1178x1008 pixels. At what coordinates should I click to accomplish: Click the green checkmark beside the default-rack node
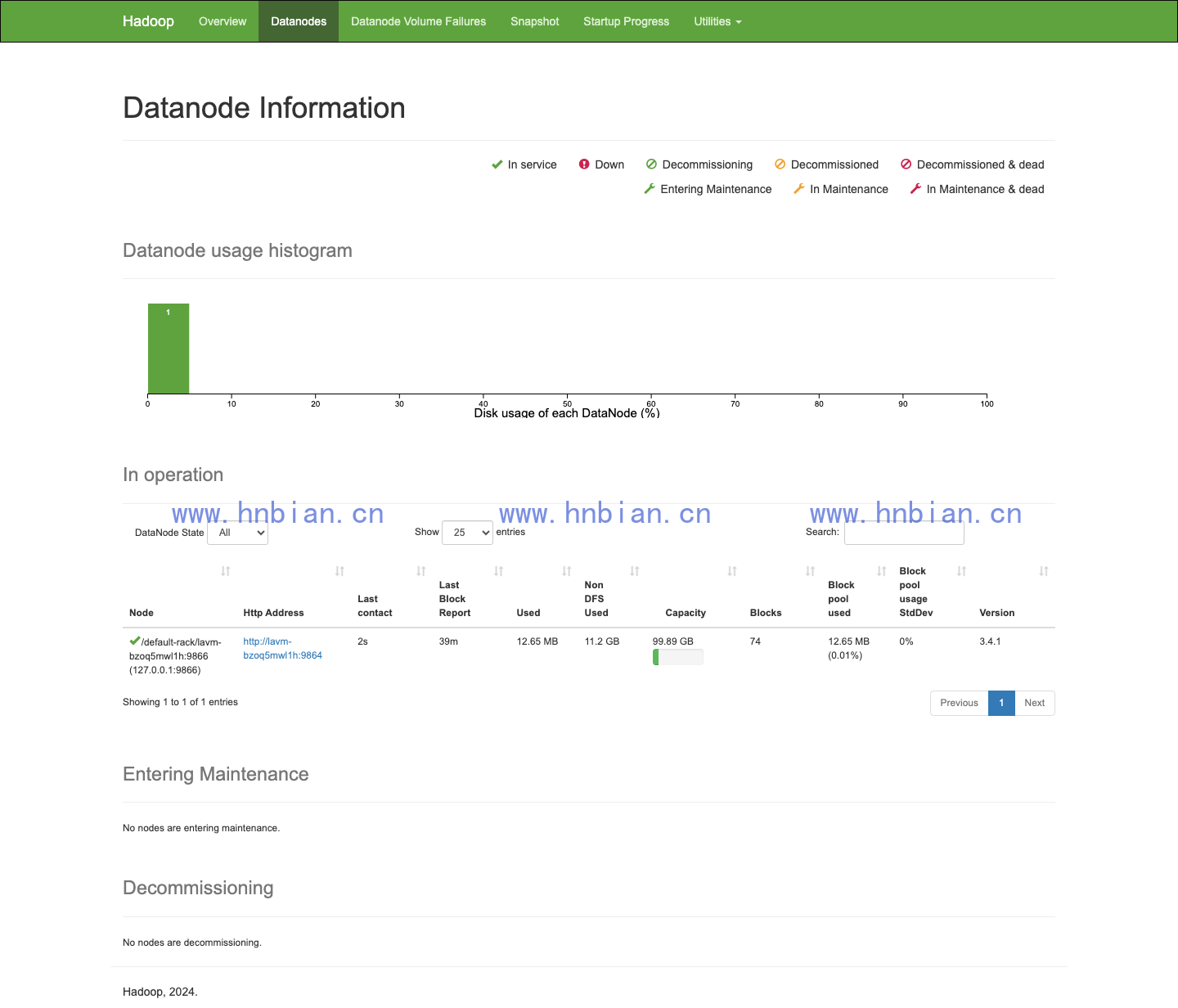click(x=135, y=641)
